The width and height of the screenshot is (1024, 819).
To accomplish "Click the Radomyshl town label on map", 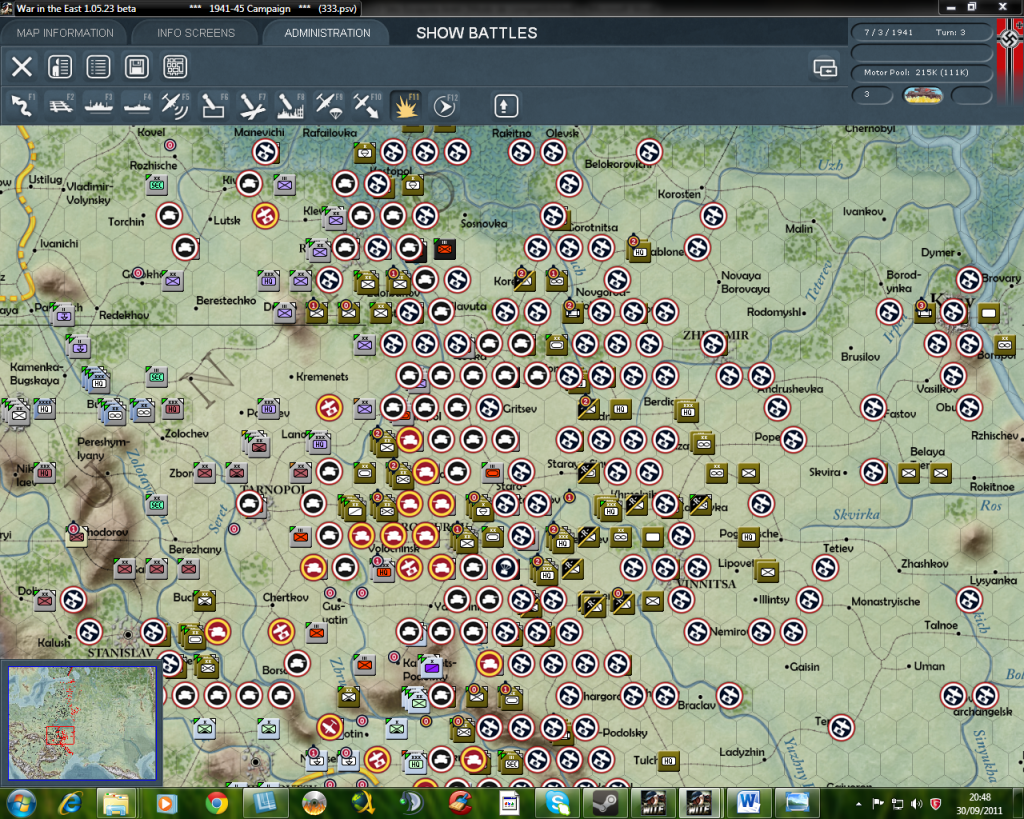I will [774, 312].
